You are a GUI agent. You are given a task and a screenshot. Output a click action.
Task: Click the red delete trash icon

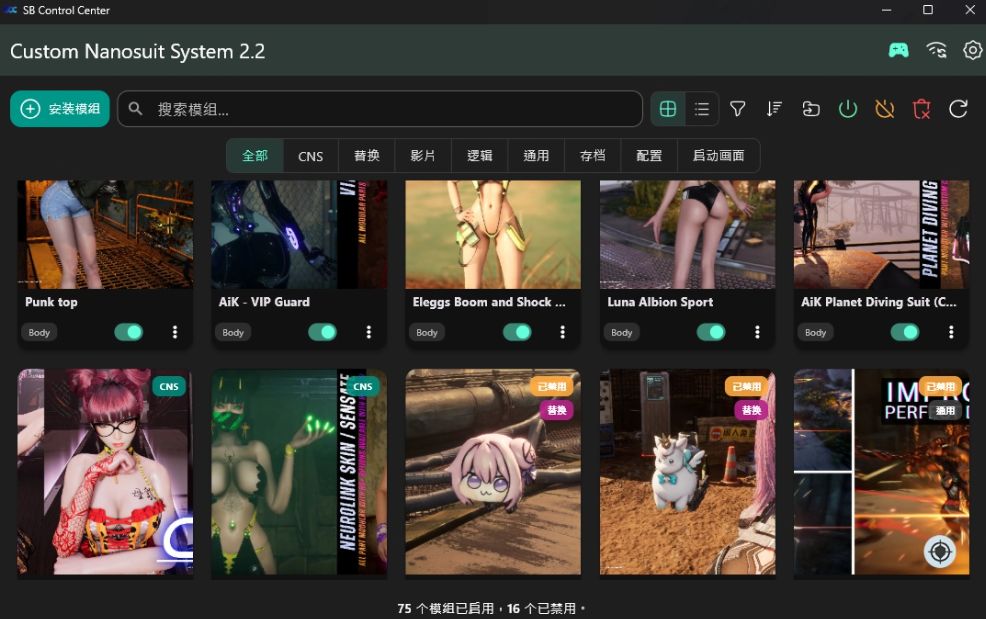(x=921, y=109)
